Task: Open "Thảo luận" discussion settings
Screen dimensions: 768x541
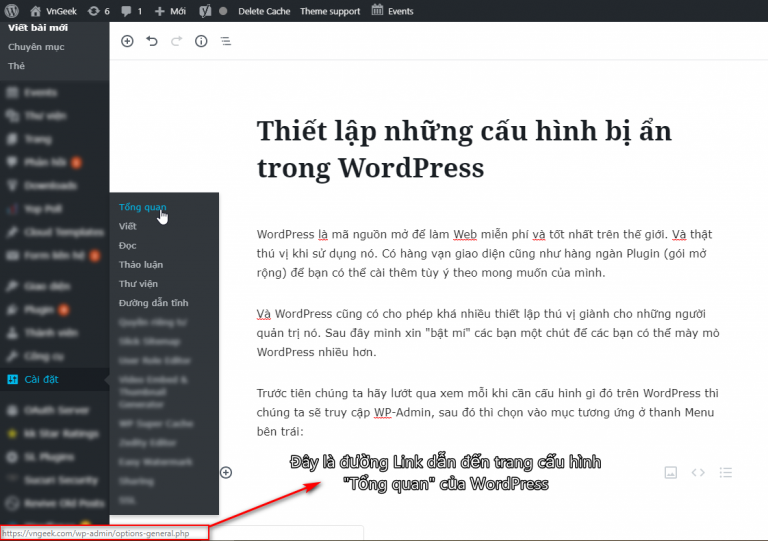Action: (x=141, y=264)
